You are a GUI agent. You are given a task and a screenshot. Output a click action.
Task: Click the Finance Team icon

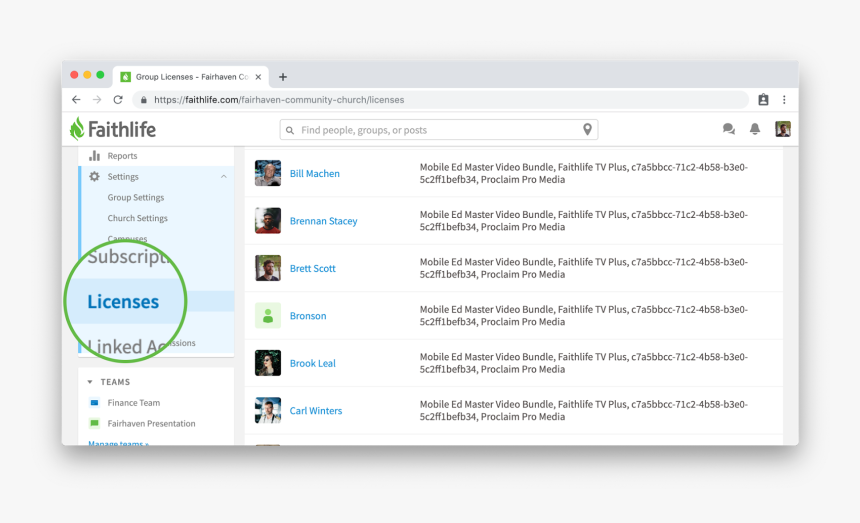click(94, 403)
